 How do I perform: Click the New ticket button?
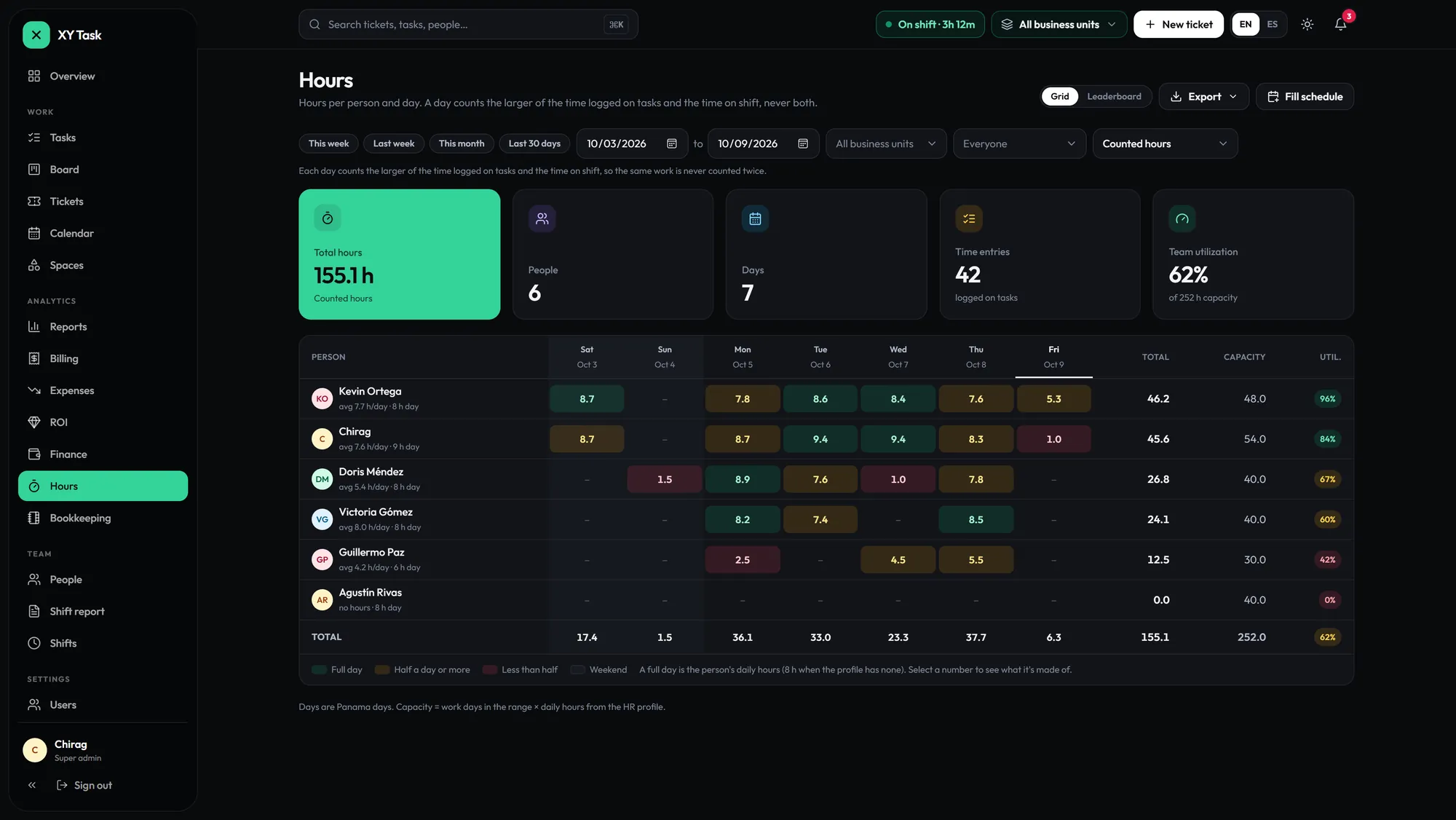point(1178,25)
